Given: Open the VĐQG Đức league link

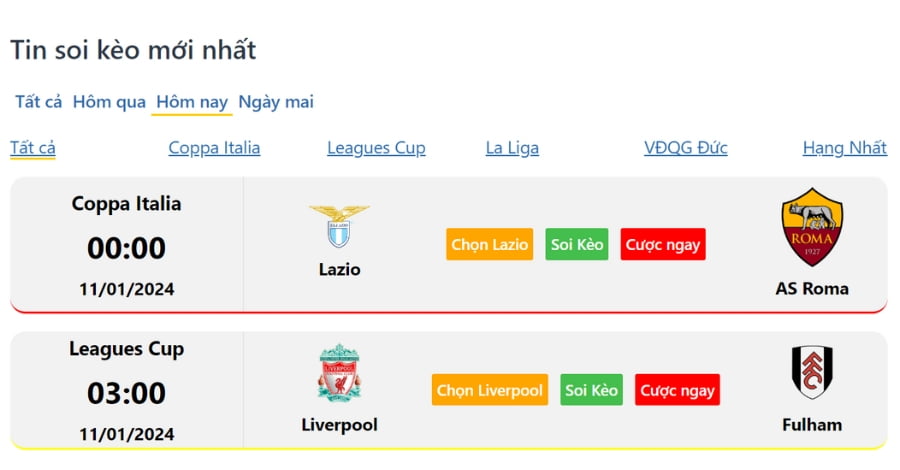Looking at the screenshot, I should coord(685,148).
